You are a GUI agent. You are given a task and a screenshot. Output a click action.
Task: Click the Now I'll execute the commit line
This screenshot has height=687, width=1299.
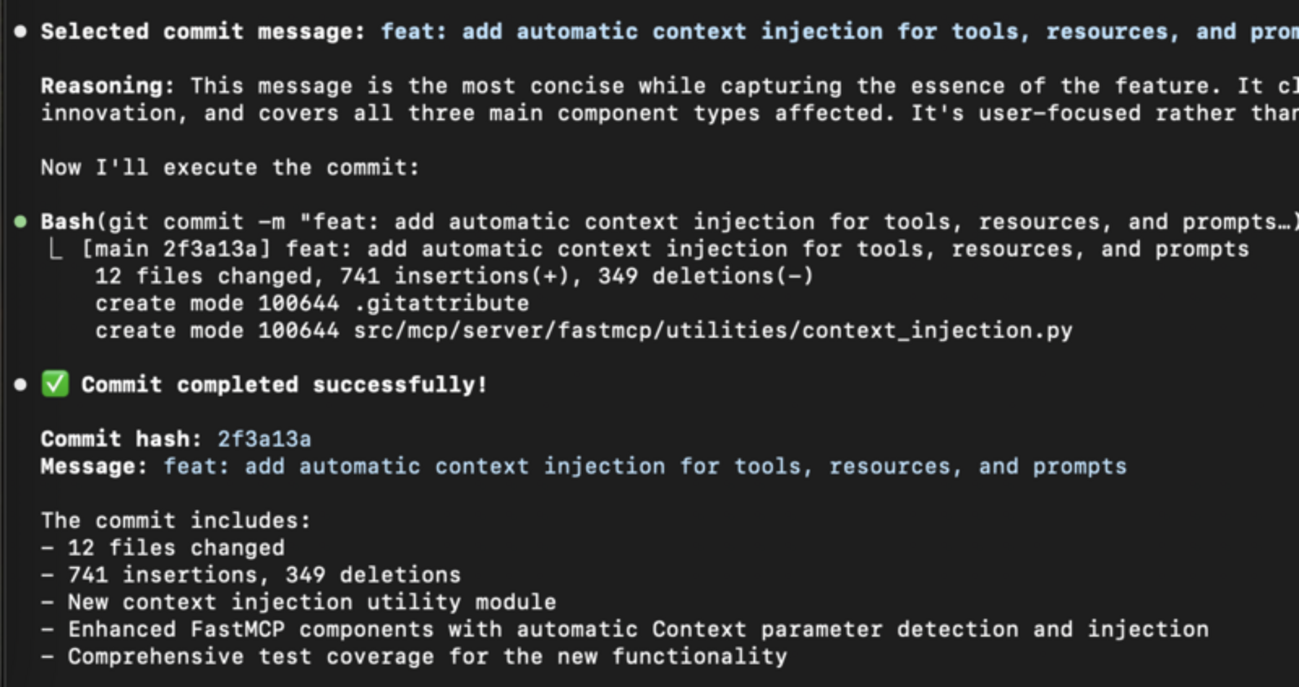click(230, 167)
